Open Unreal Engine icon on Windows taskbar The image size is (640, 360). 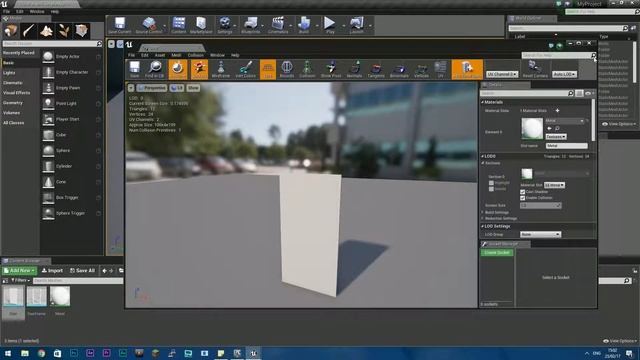point(253,353)
